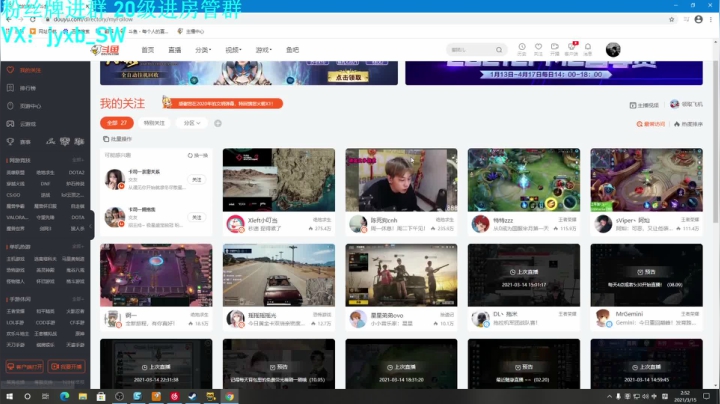Open the 云游戏 gamepad sidebar item
The image size is (720, 404).
pyautogui.click(x=22, y=124)
